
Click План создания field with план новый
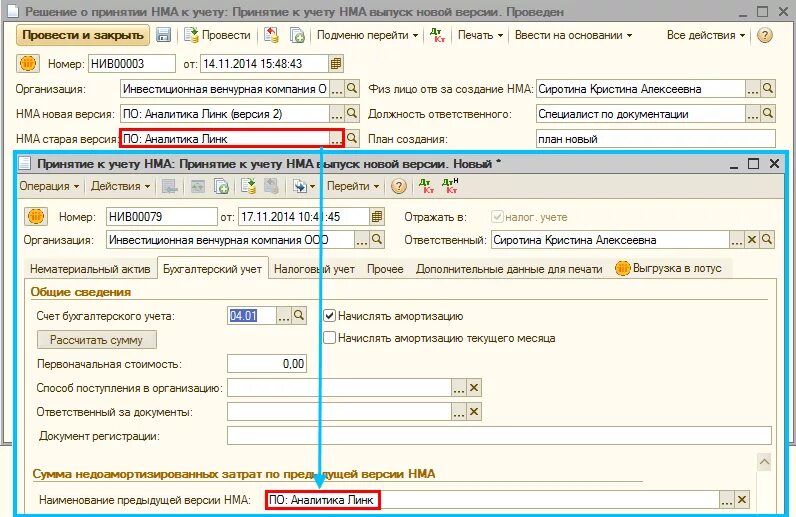(x=656, y=139)
